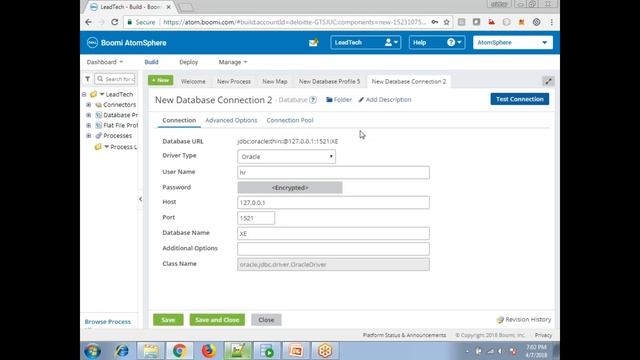
Task: Select Connectors in component tree
Action: 119,105
